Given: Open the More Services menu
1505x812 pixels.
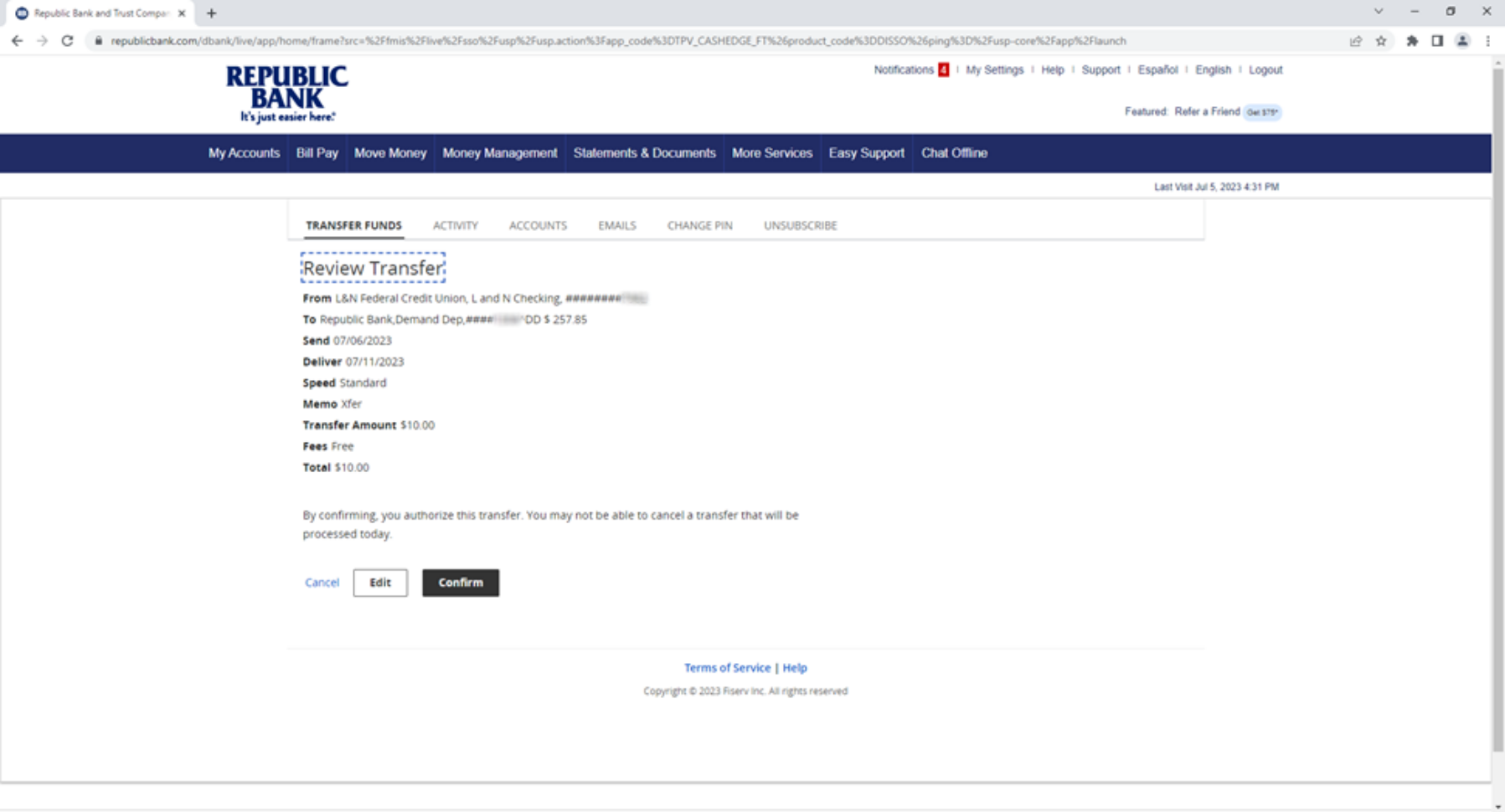Looking at the screenshot, I should [x=772, y=153].
